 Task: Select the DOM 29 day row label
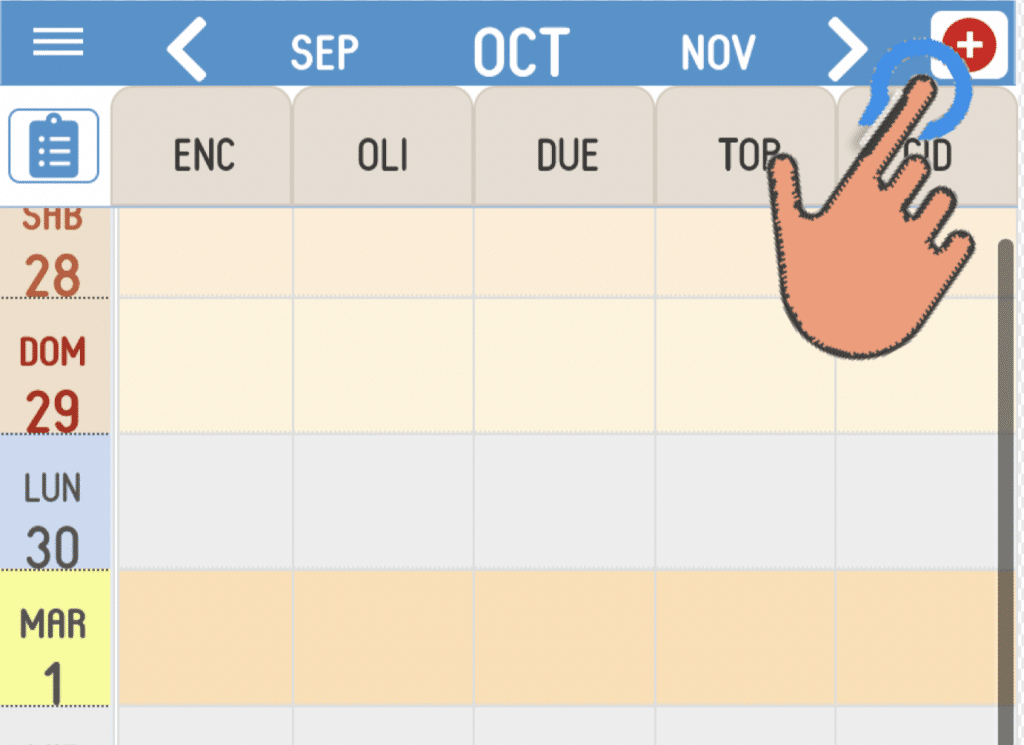[53, 383]
